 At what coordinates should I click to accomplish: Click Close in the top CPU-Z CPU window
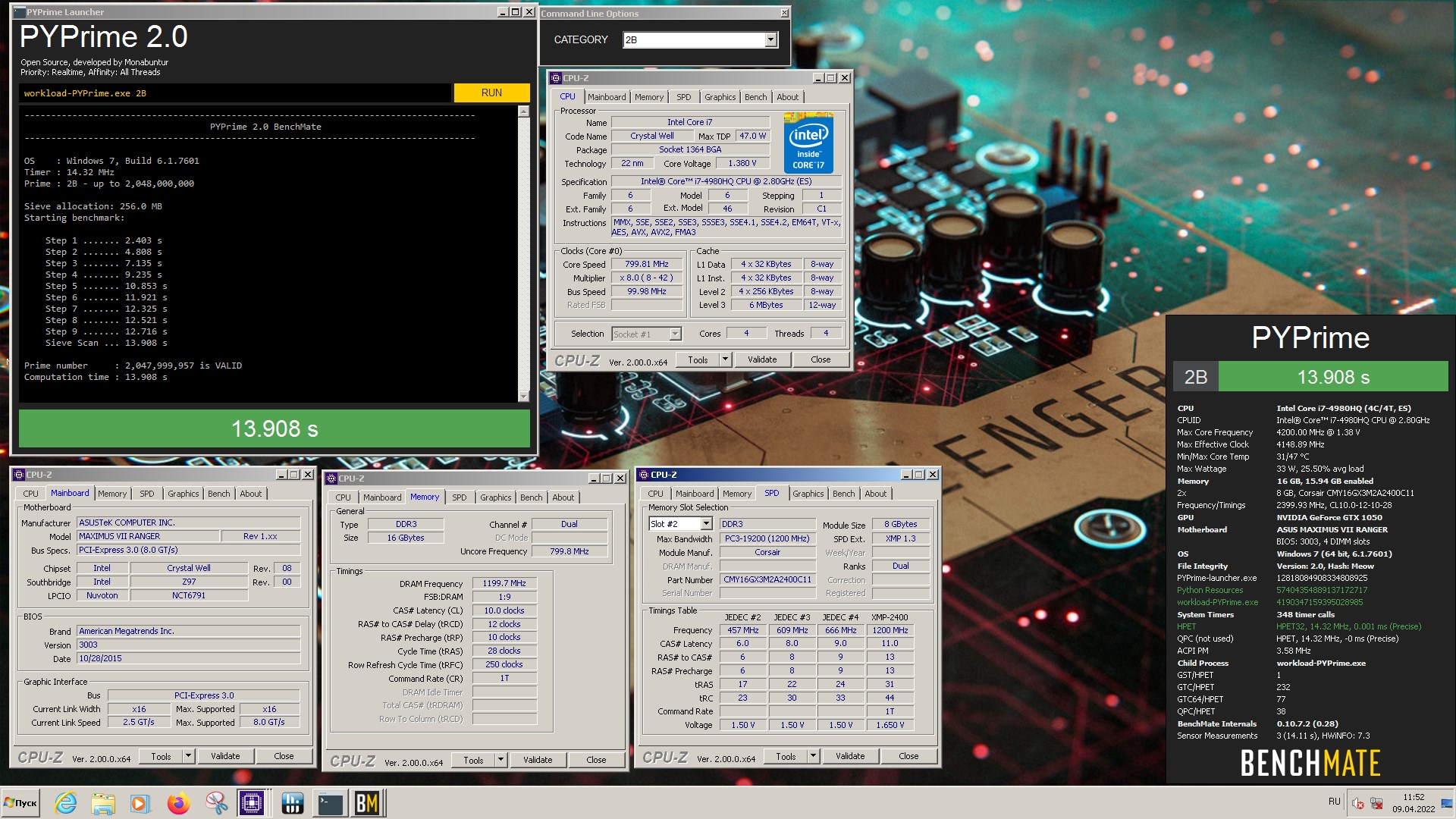[821, 359]
